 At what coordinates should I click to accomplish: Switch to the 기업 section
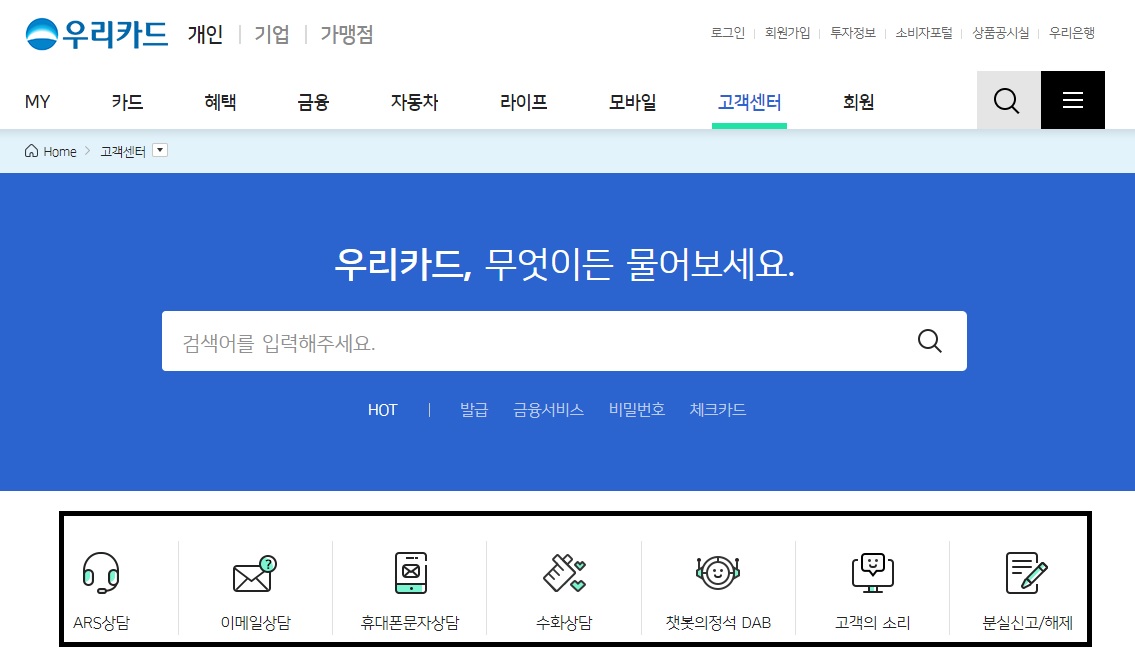point(272,34)
